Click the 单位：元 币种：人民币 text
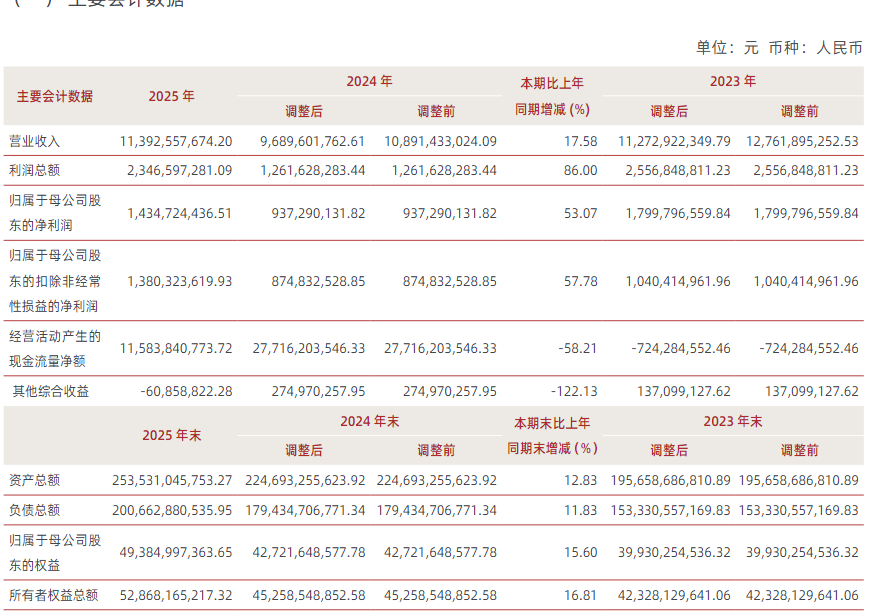The width and height of the screenshot is (879, 615). pos(779,47)
